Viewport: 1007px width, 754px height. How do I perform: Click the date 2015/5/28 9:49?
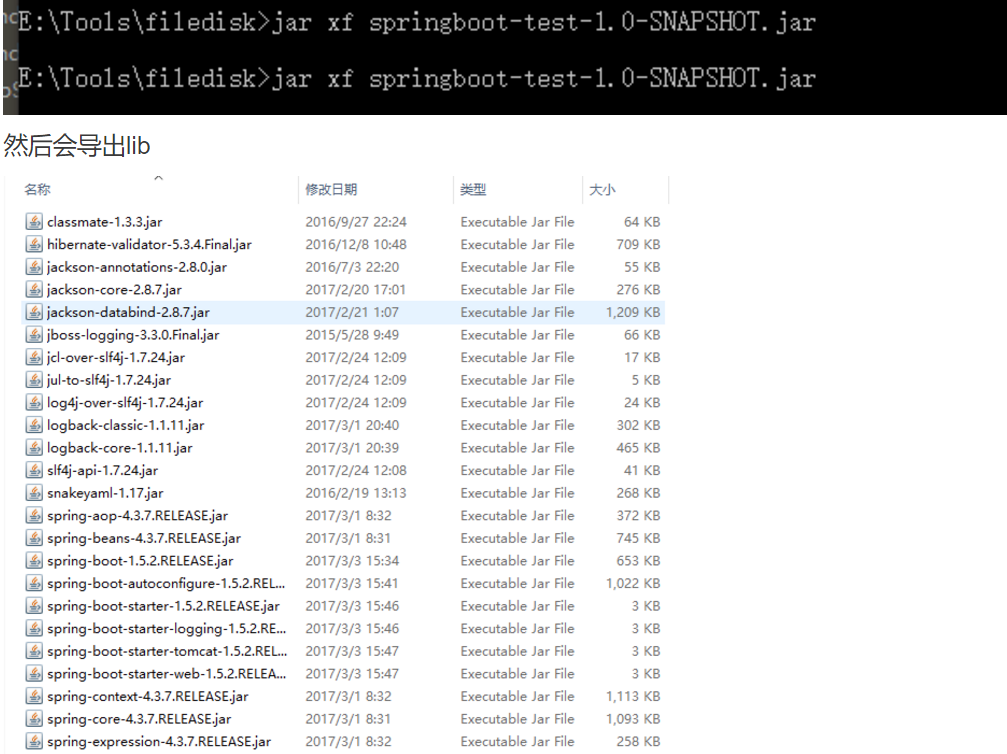(x=352, y=335)
